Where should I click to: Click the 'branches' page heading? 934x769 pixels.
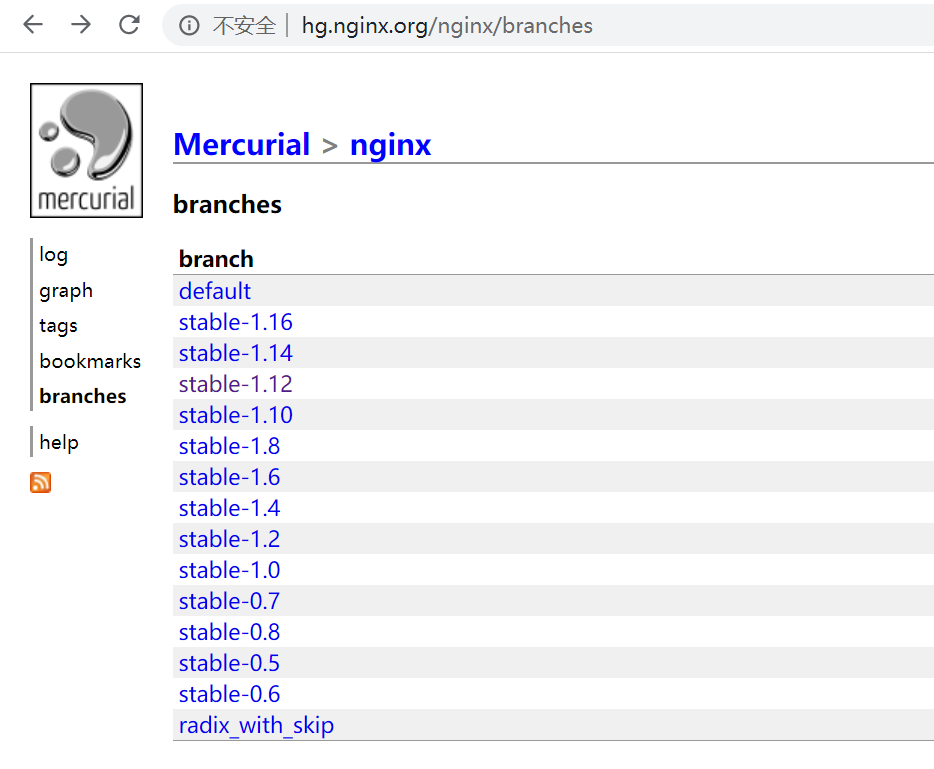(x=227, y=204)
